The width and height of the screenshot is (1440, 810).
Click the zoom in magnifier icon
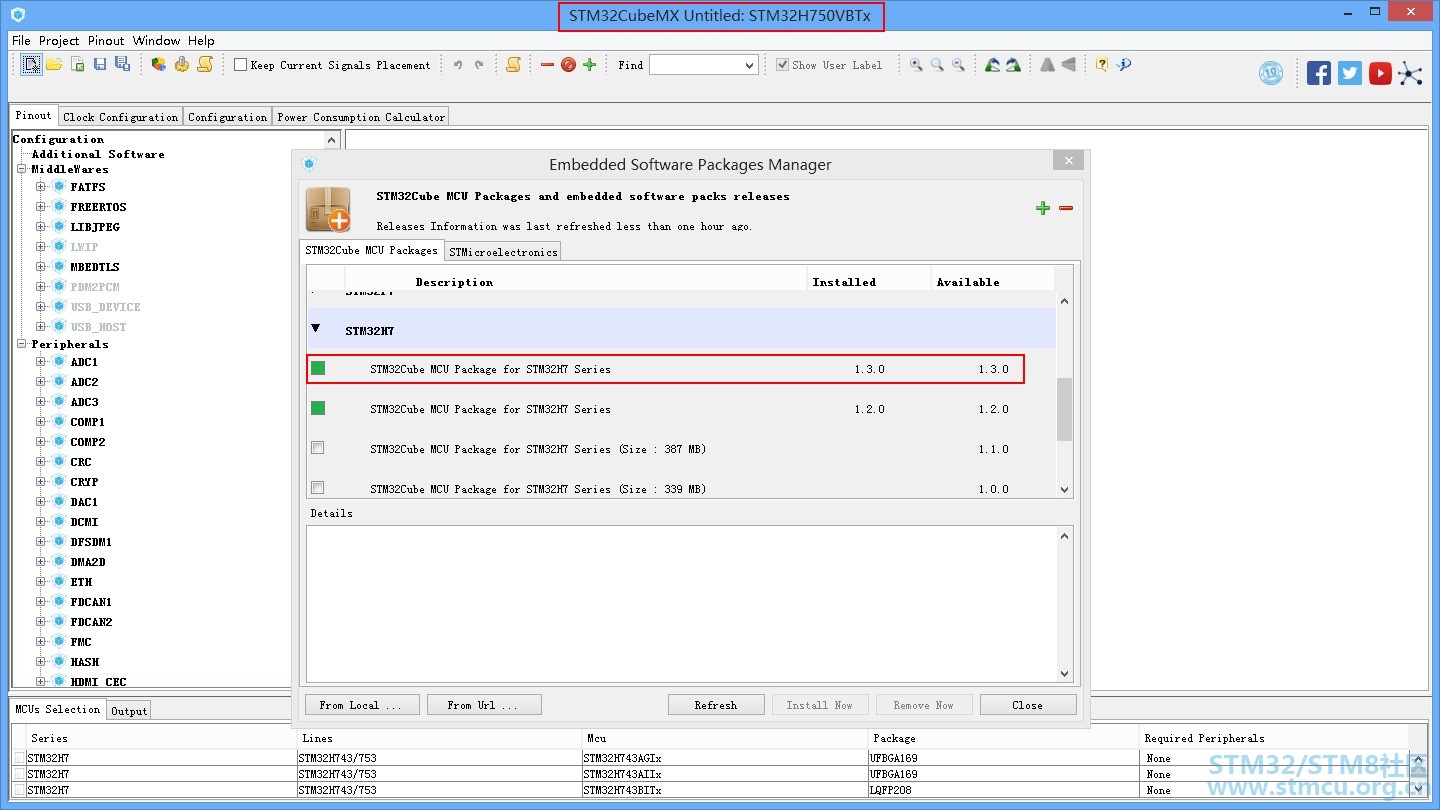[x=916, y=65]
